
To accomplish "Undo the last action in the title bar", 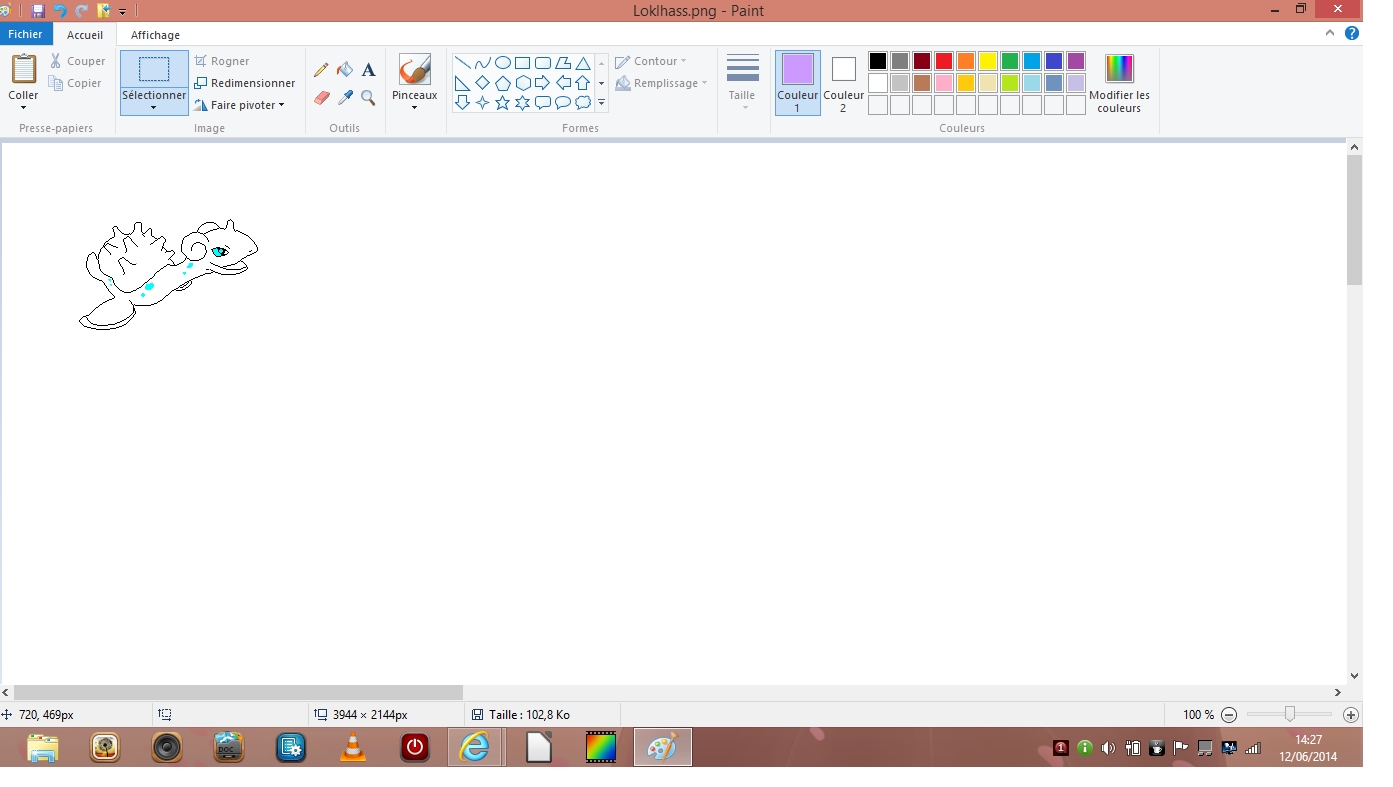I will point(60,11).
